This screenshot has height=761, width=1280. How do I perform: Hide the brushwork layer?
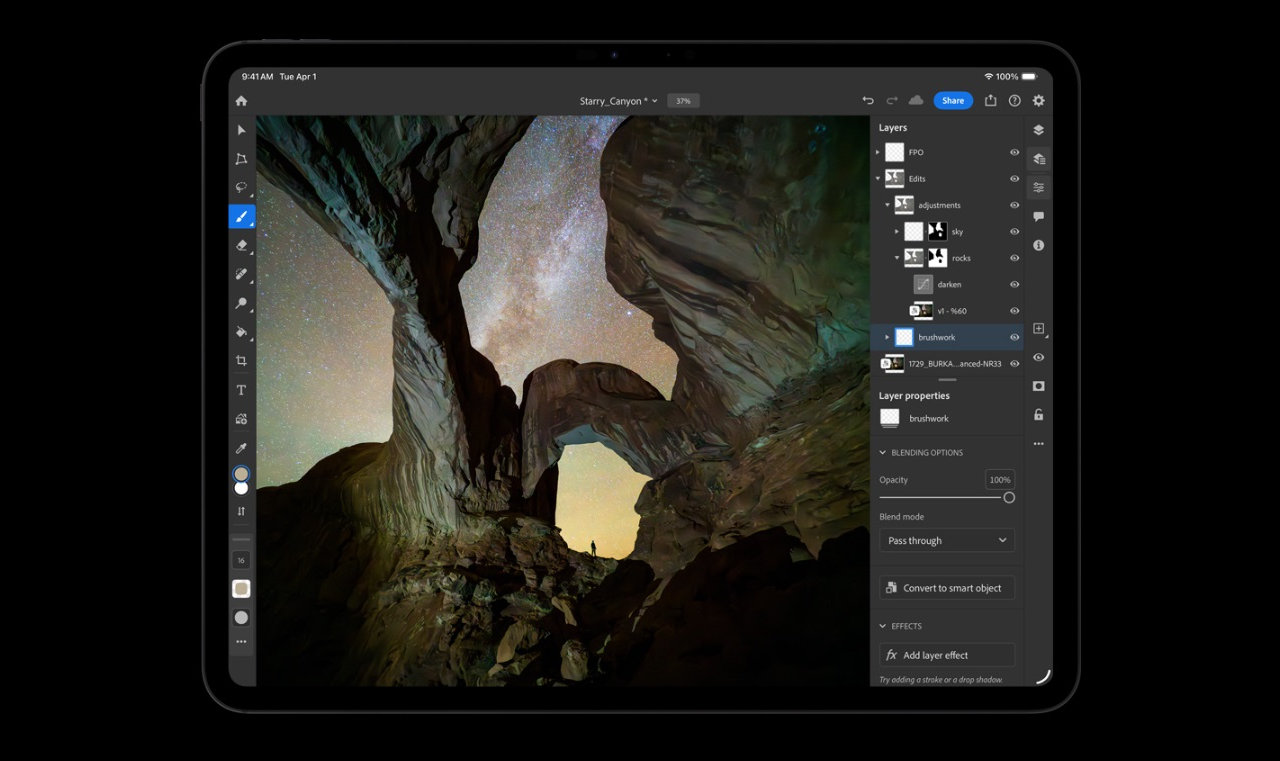1014,337
